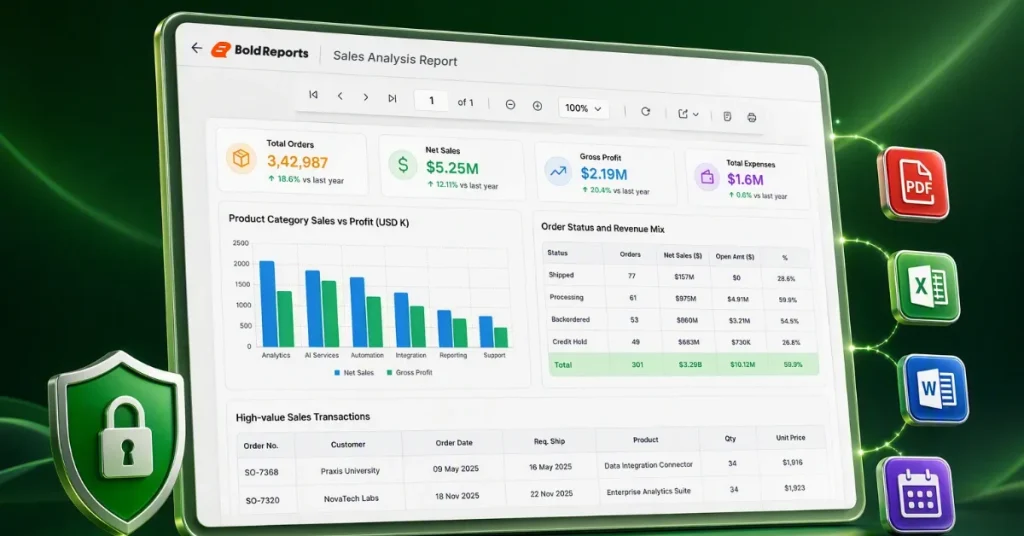
Task: Click the Processing status row label
Action: click(x=566, y=297)
